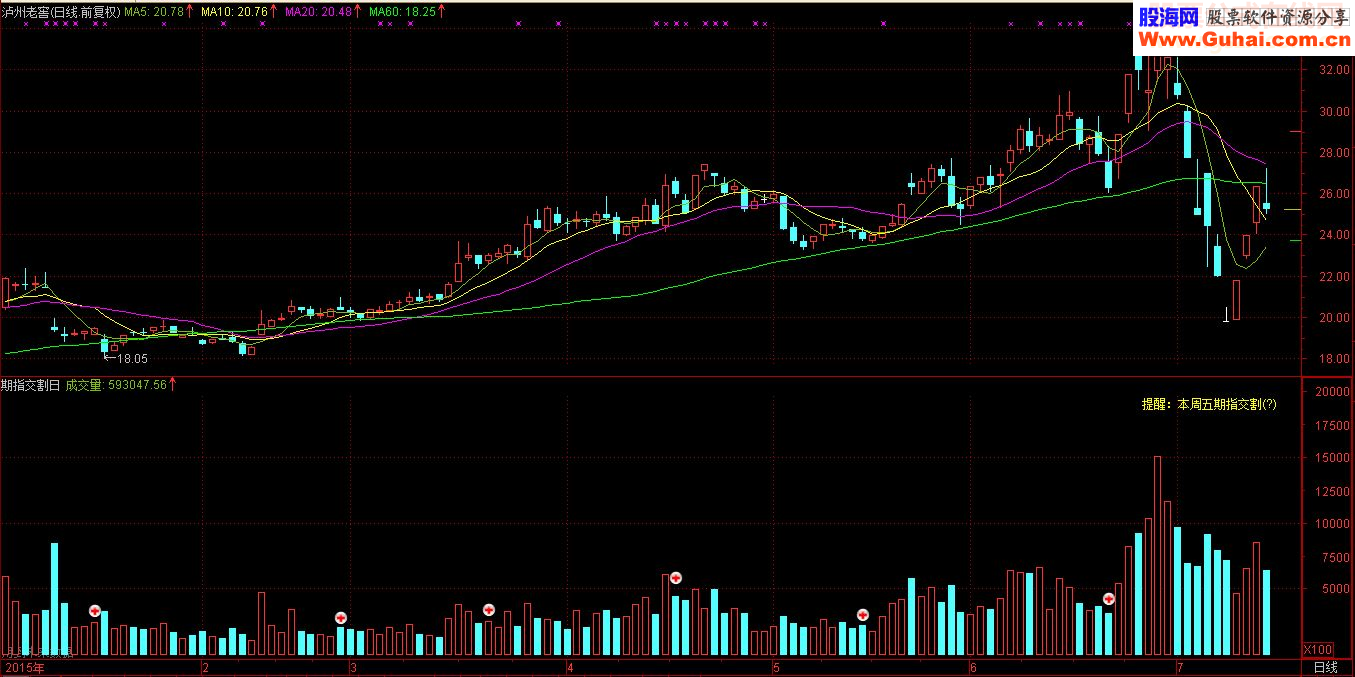The image size is (1355, 677).
Task: Click the 股海网 logo watermark
Action: (1168, 17)
